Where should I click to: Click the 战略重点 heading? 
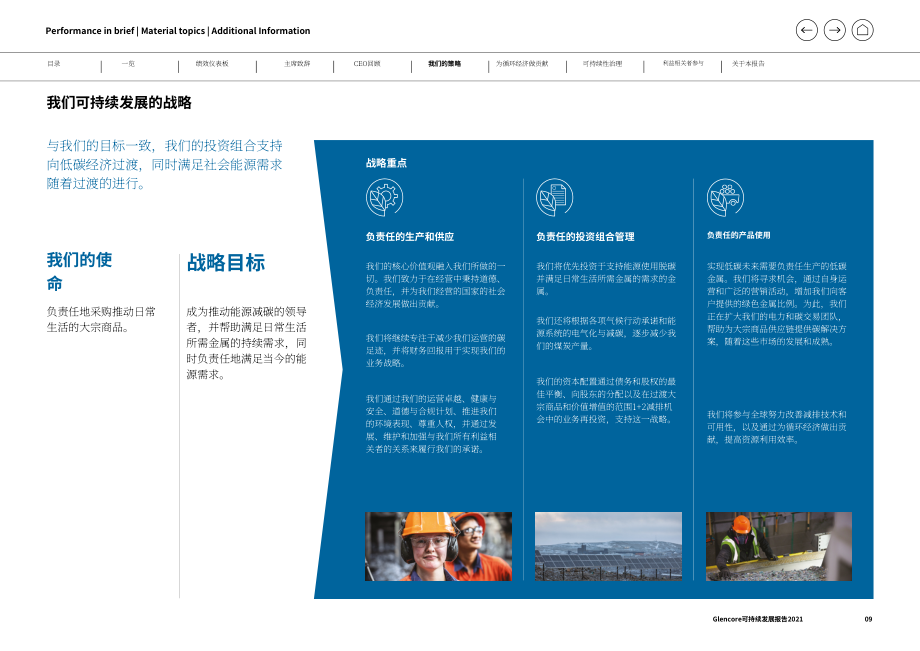point(386,163)
